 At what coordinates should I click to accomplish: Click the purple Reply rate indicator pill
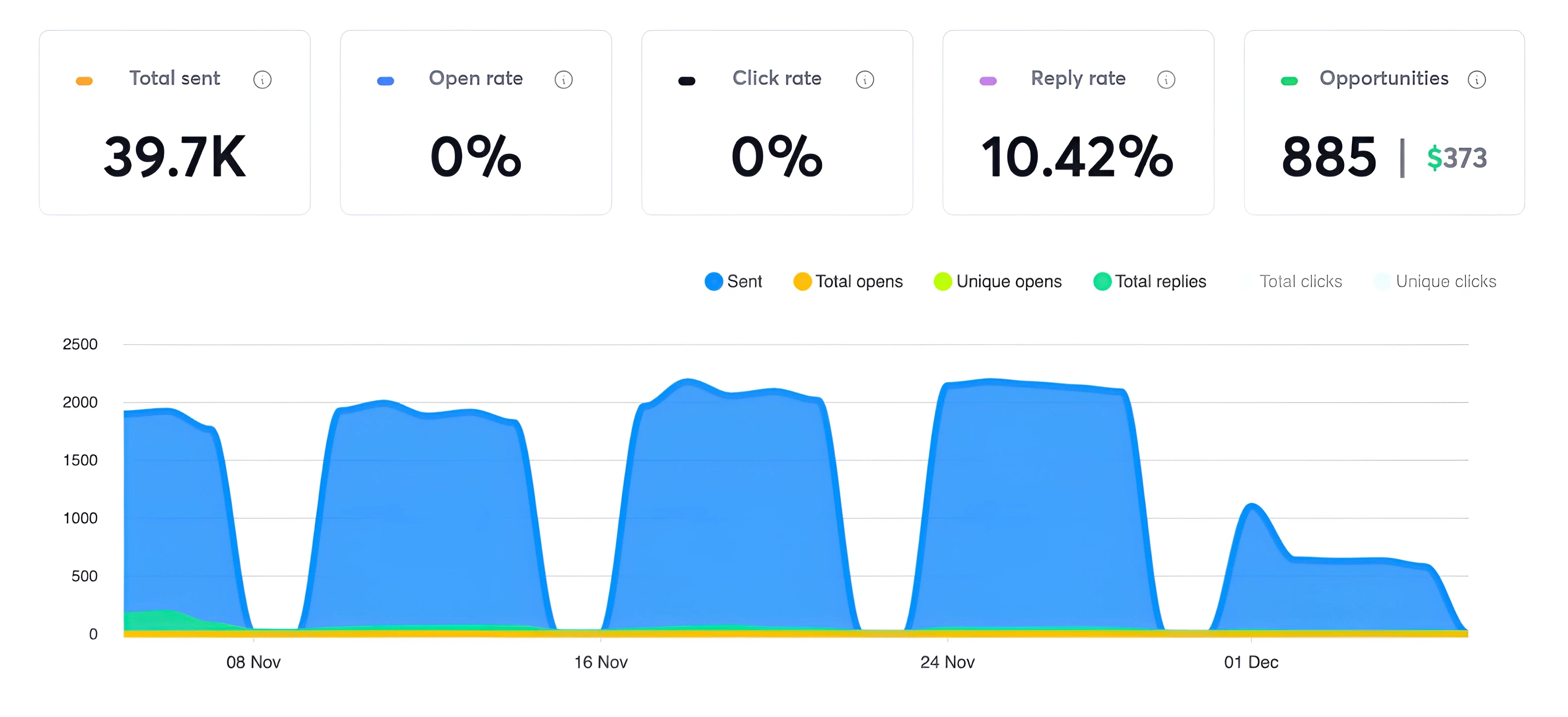[988, 81]
